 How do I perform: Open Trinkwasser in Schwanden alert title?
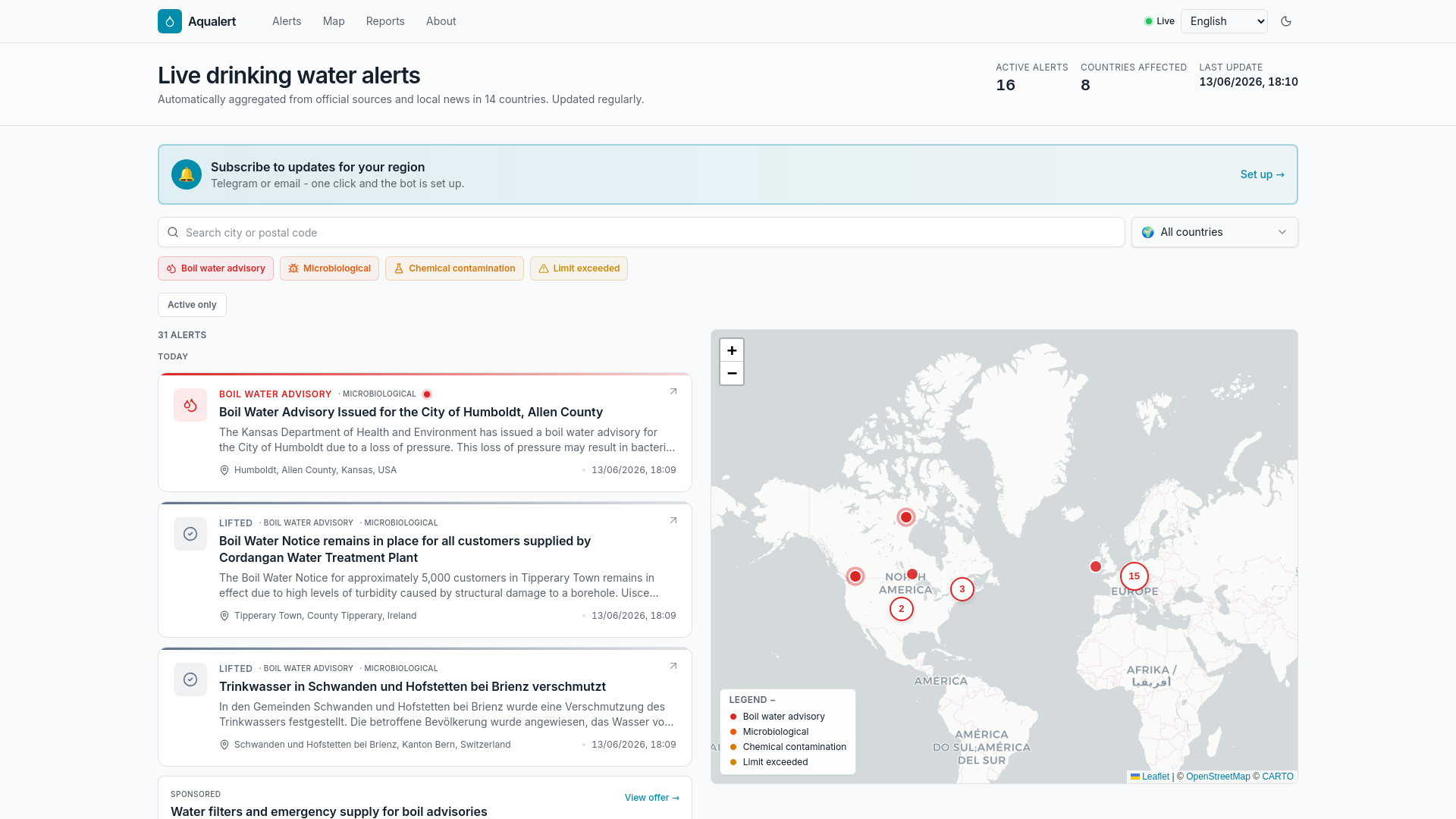(x=413, y=686)
